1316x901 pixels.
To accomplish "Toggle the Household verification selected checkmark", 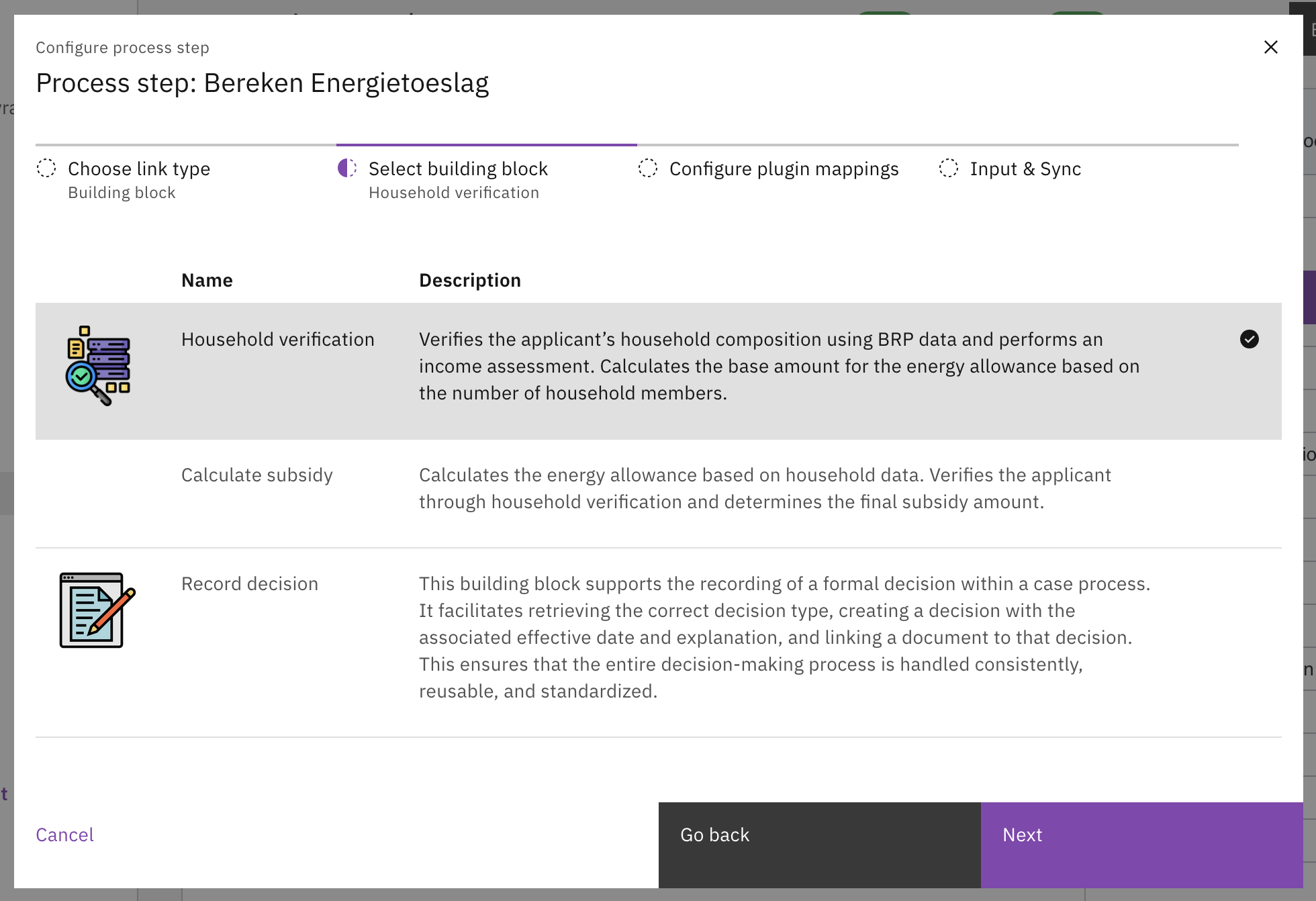I will (1249, 339).
